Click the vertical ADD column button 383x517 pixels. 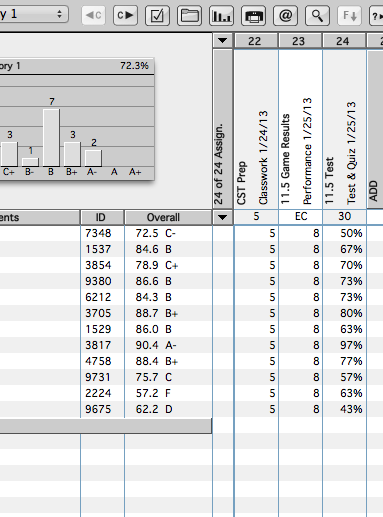[x=375, y=129]
